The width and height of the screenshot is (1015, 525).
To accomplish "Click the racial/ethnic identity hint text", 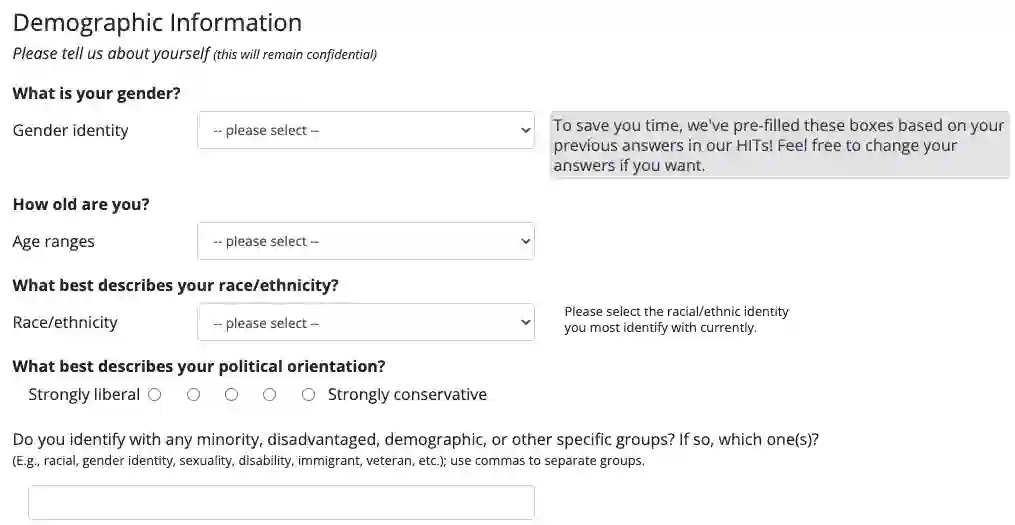I will (x=676, y=319).
